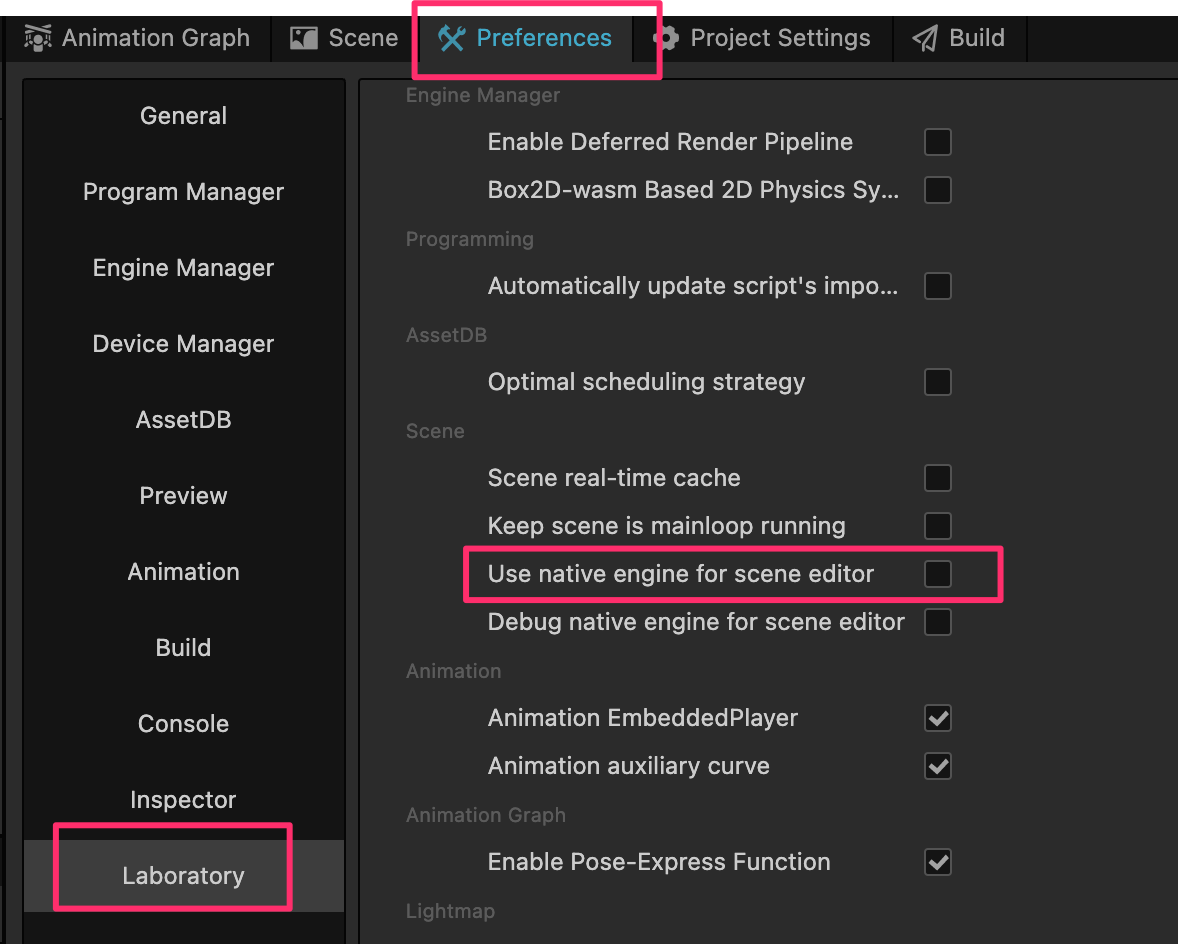This screenshot has width=1178, height=944.
Task: Select Inspector in the sidebar
Action: point(183,799)
